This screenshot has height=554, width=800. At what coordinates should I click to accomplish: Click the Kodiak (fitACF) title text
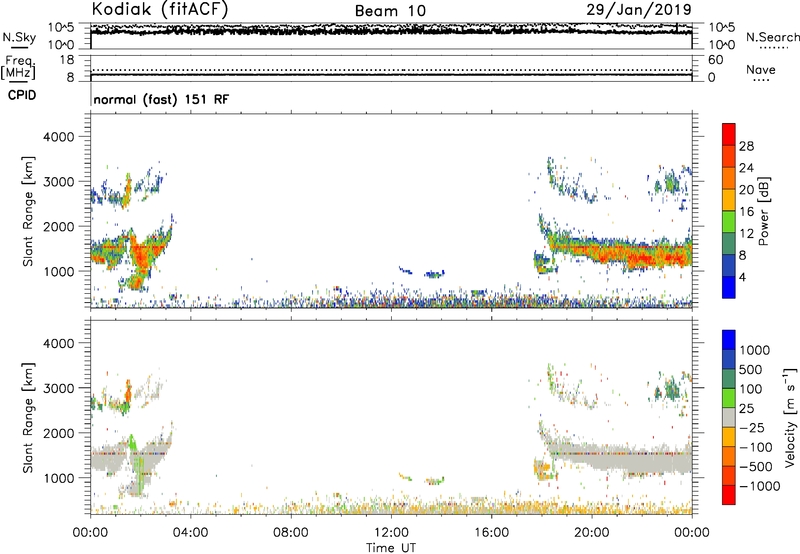point(160,9)
